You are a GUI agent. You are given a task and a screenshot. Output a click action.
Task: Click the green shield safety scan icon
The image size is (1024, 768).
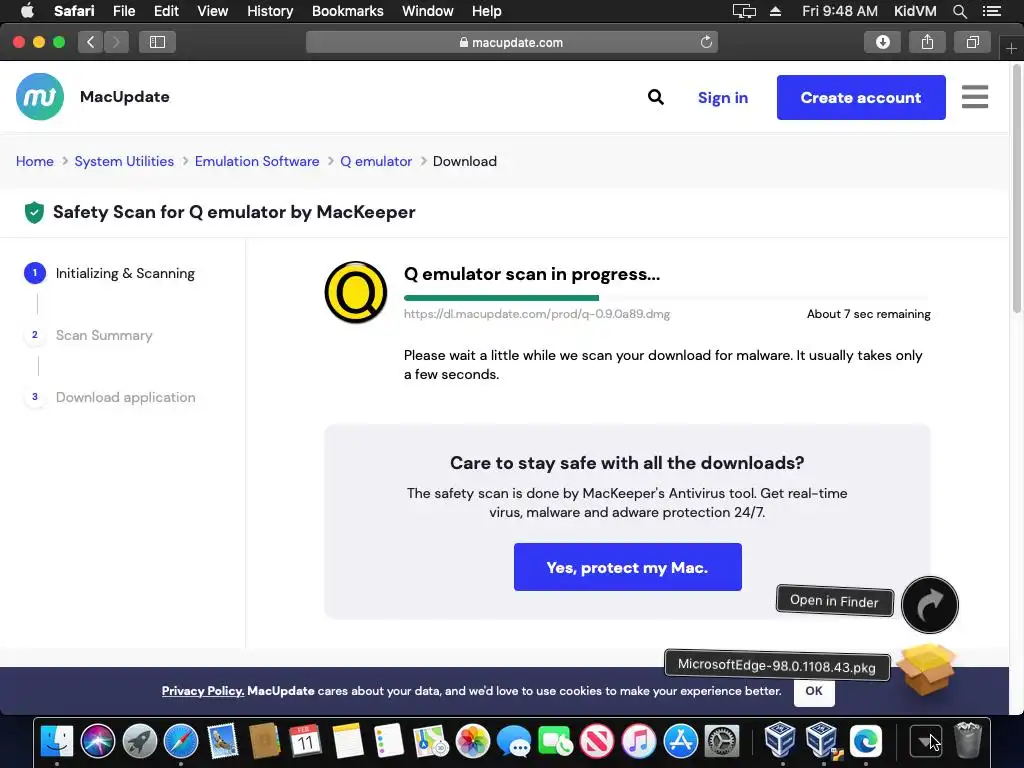coord(34,212)
